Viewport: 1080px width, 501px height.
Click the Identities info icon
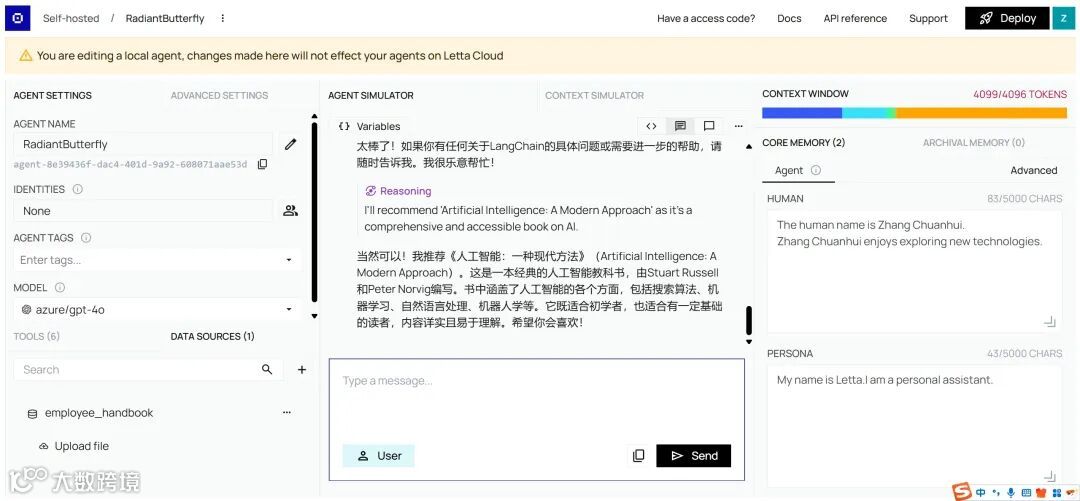(x=78, y=189)
